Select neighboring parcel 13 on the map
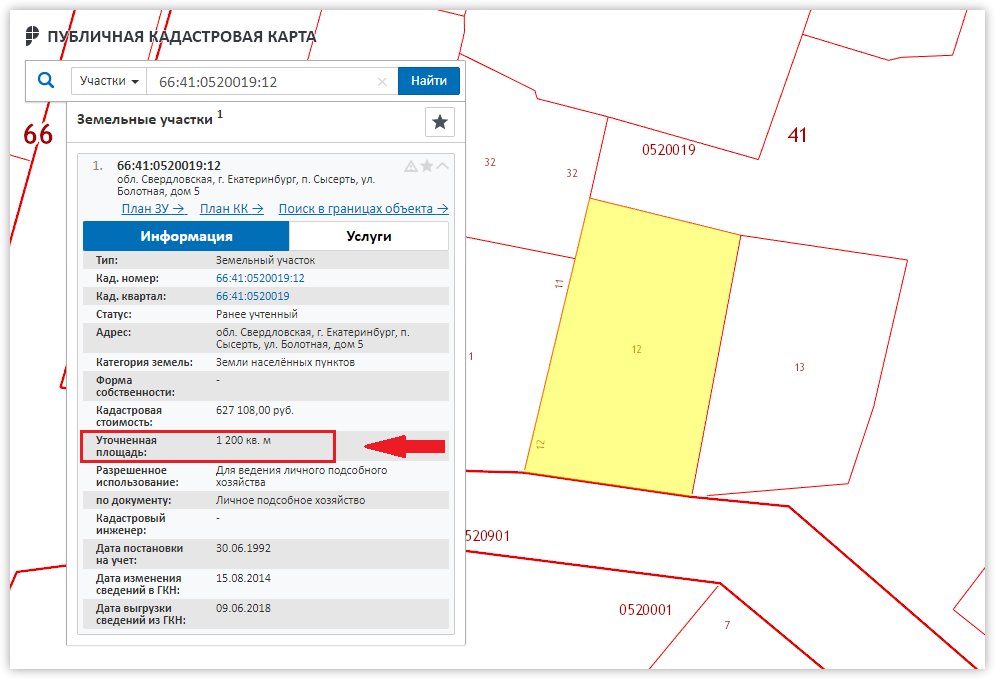 [x=800, y=367]
